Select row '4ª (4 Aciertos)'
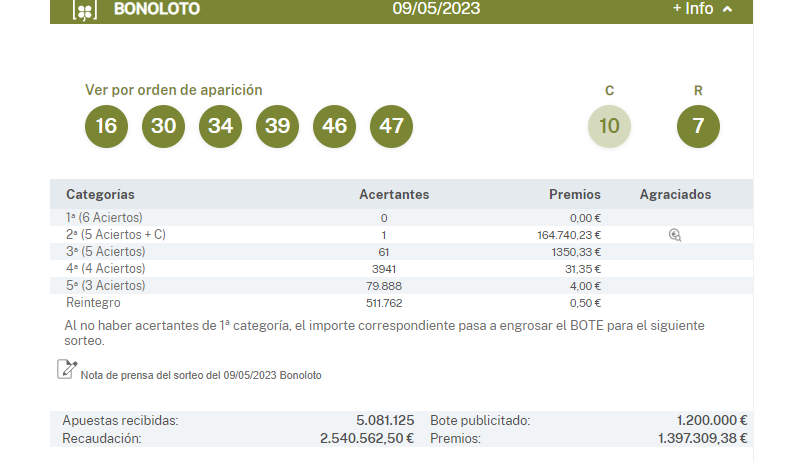This screenshot has height=462, width=800. (x=401, y=269)
